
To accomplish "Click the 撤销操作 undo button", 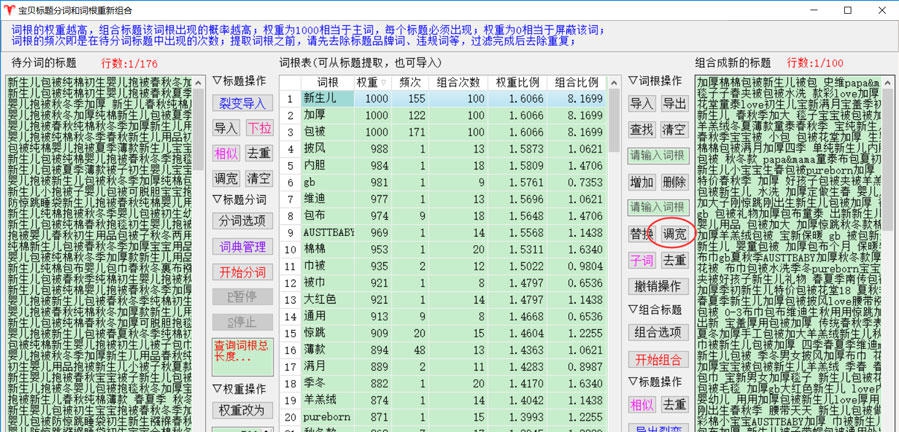I will tap(658, 286).
